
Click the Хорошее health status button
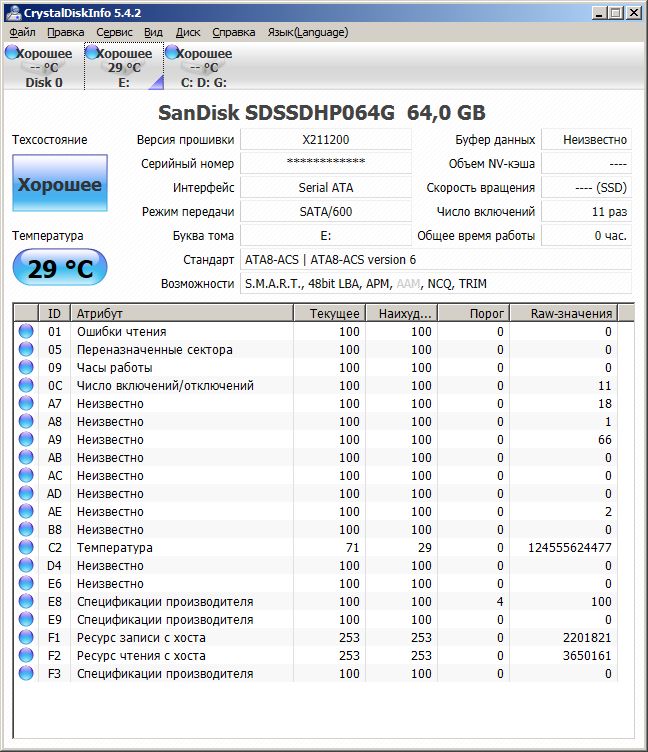(x=60, y=183)
